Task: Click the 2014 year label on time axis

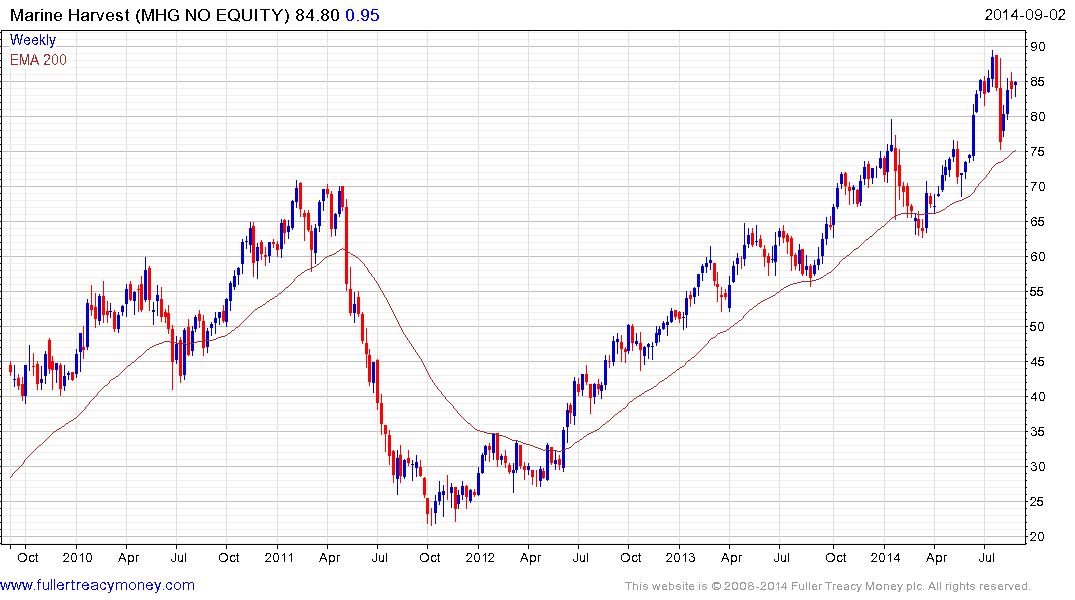Action: 885,557
